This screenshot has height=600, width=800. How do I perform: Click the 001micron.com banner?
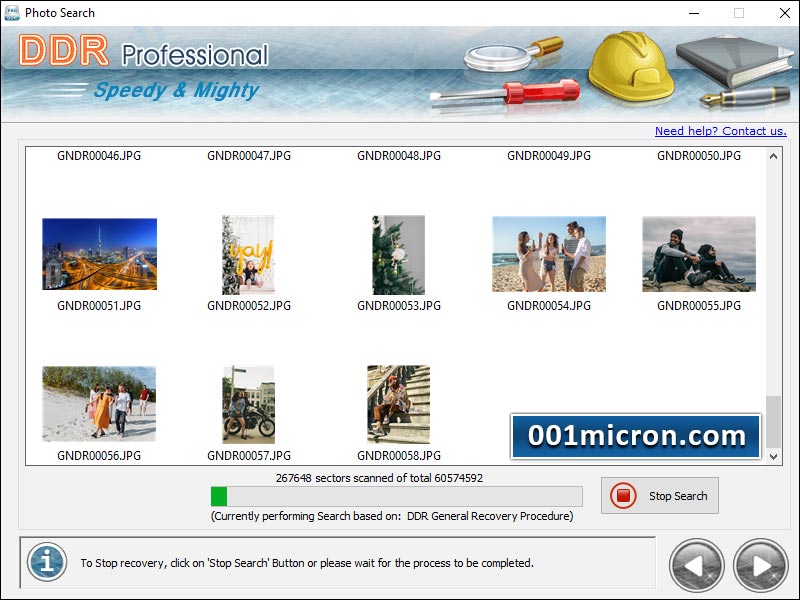click(636, 434)
